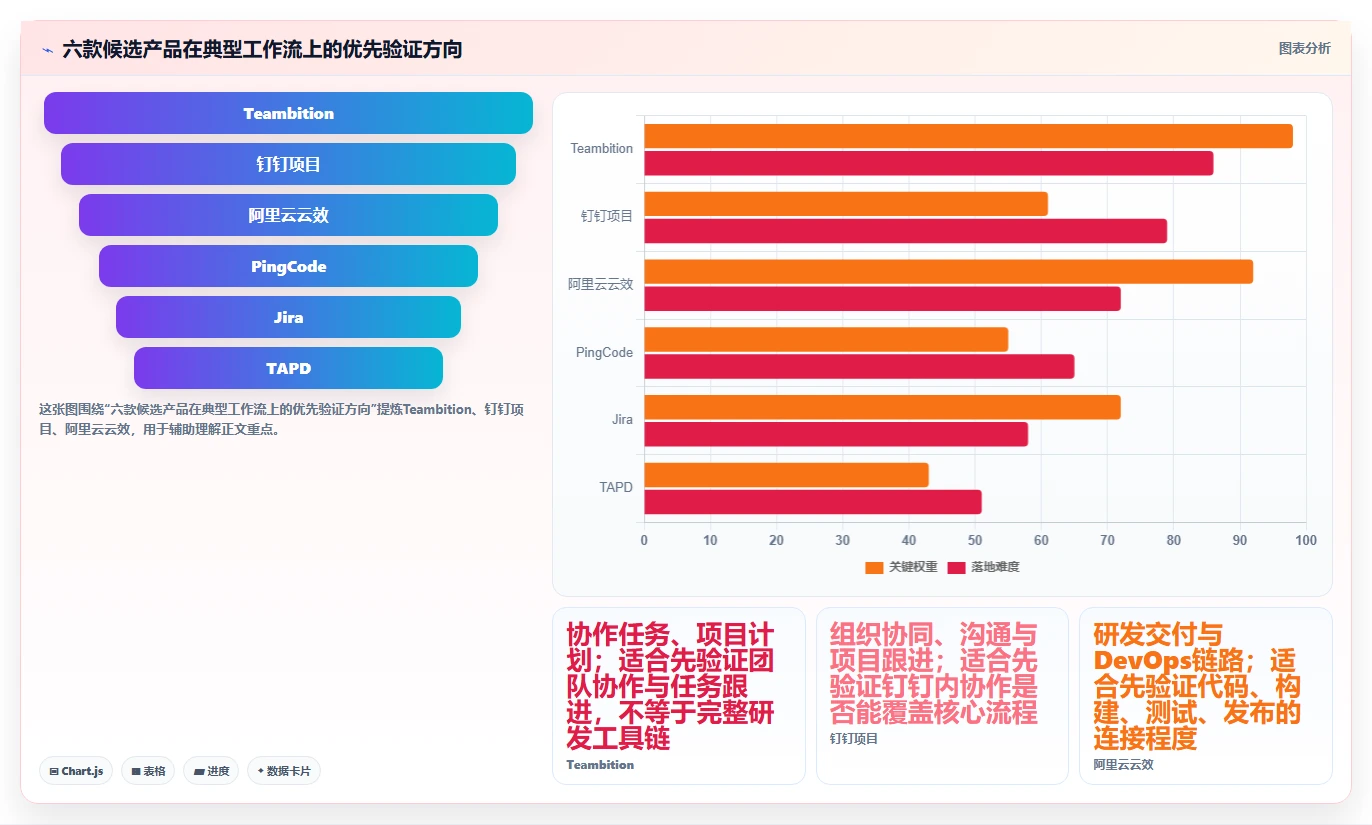Select the Jira funnel stage
Screen dimensions: 1372x825
point(288,317)
